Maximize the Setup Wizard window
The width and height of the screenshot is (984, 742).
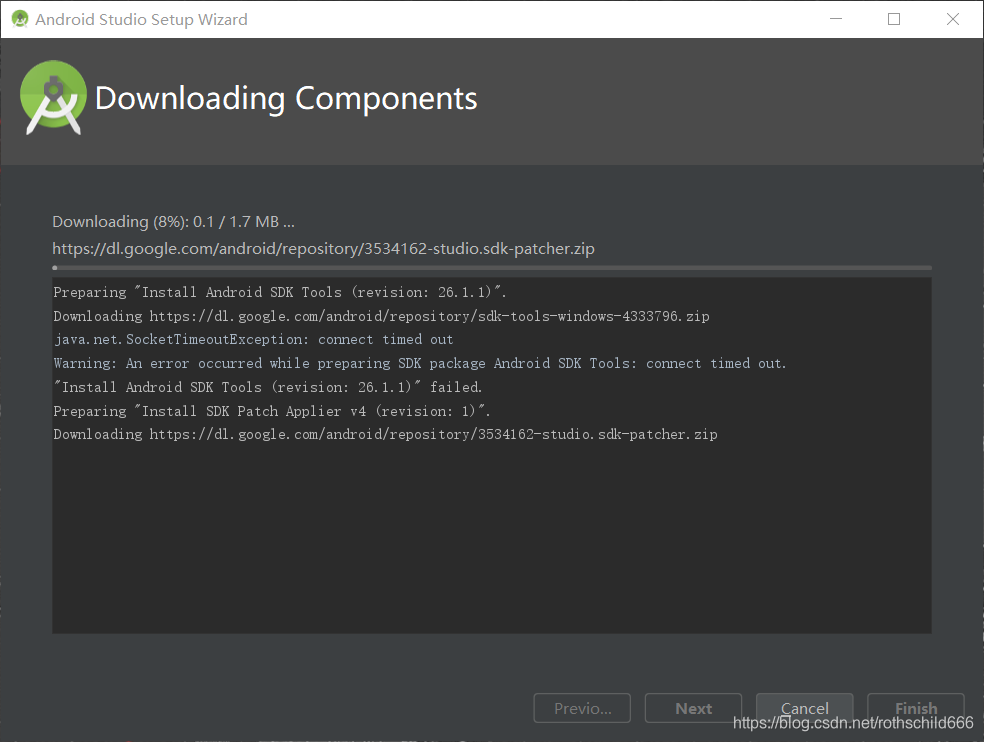894,19
